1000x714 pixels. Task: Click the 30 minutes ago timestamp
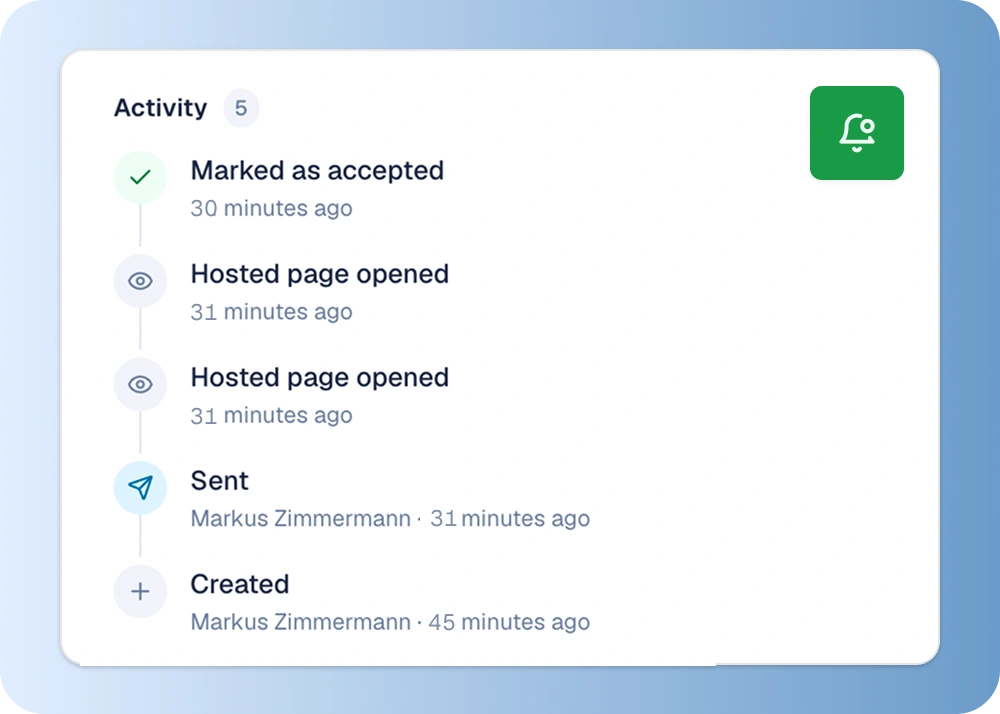(x=271, y=208)
